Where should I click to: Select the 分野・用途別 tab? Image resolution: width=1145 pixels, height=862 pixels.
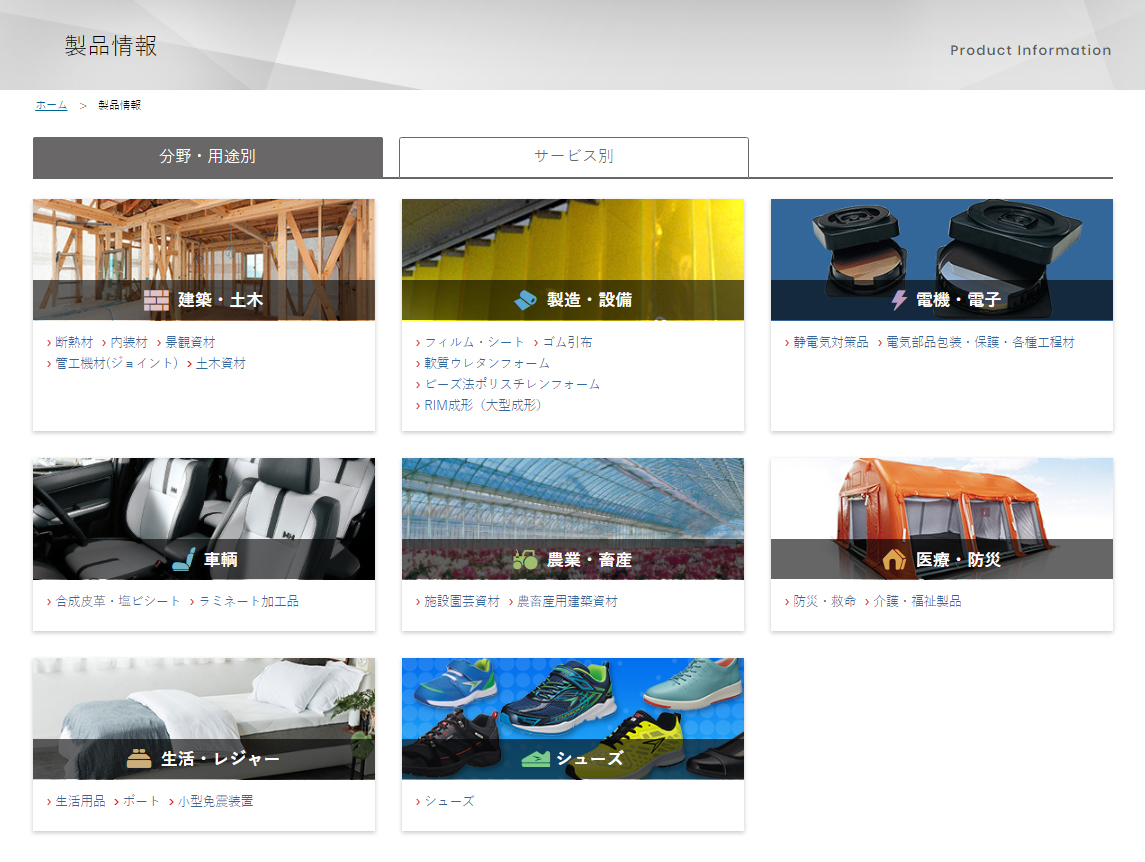point(208,157)
